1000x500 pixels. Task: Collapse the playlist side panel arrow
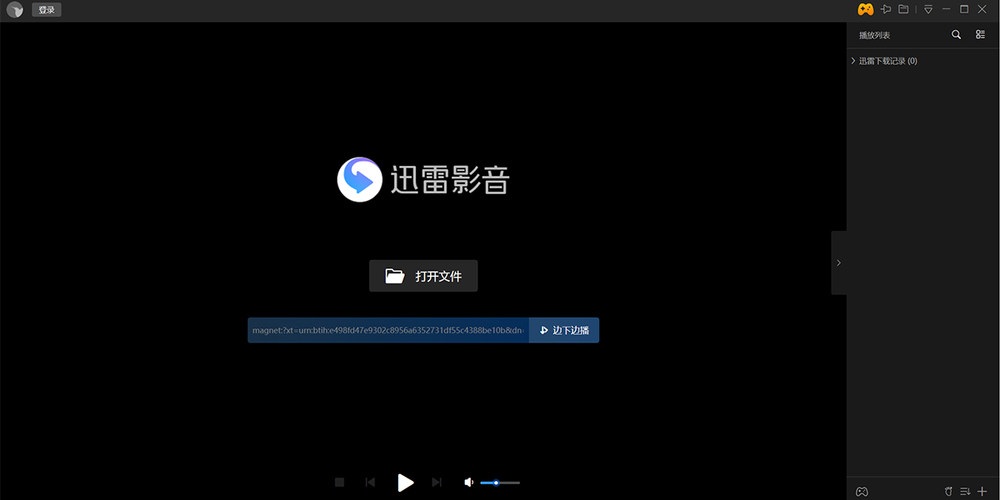(838, 263)
